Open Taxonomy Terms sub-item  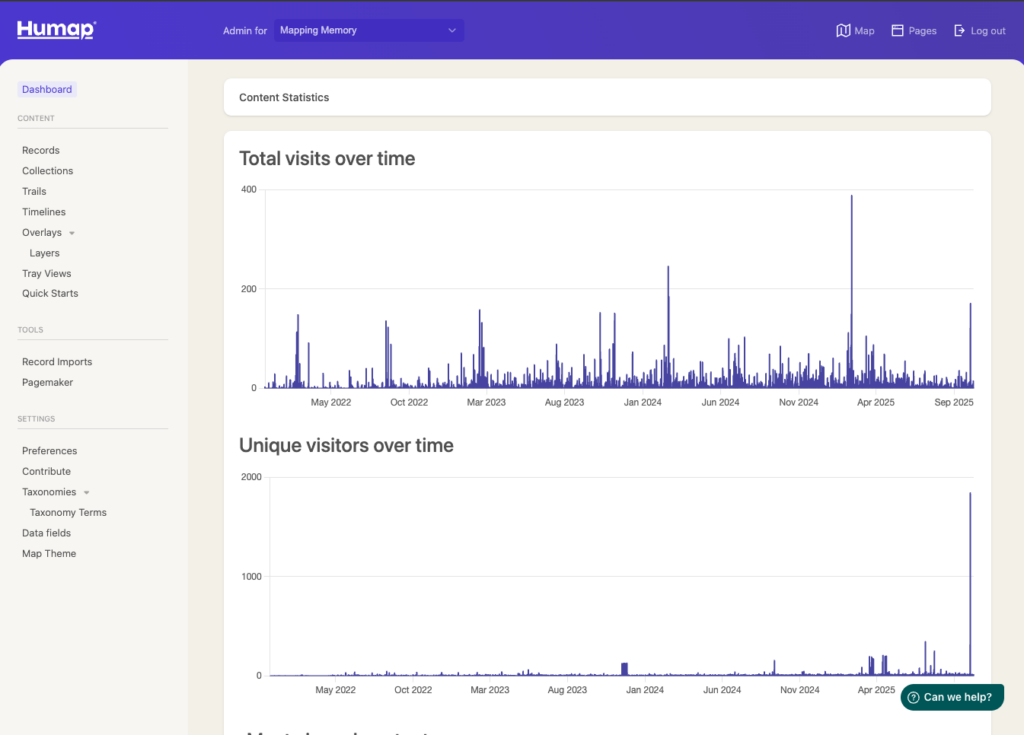click(x=68, y=512)
